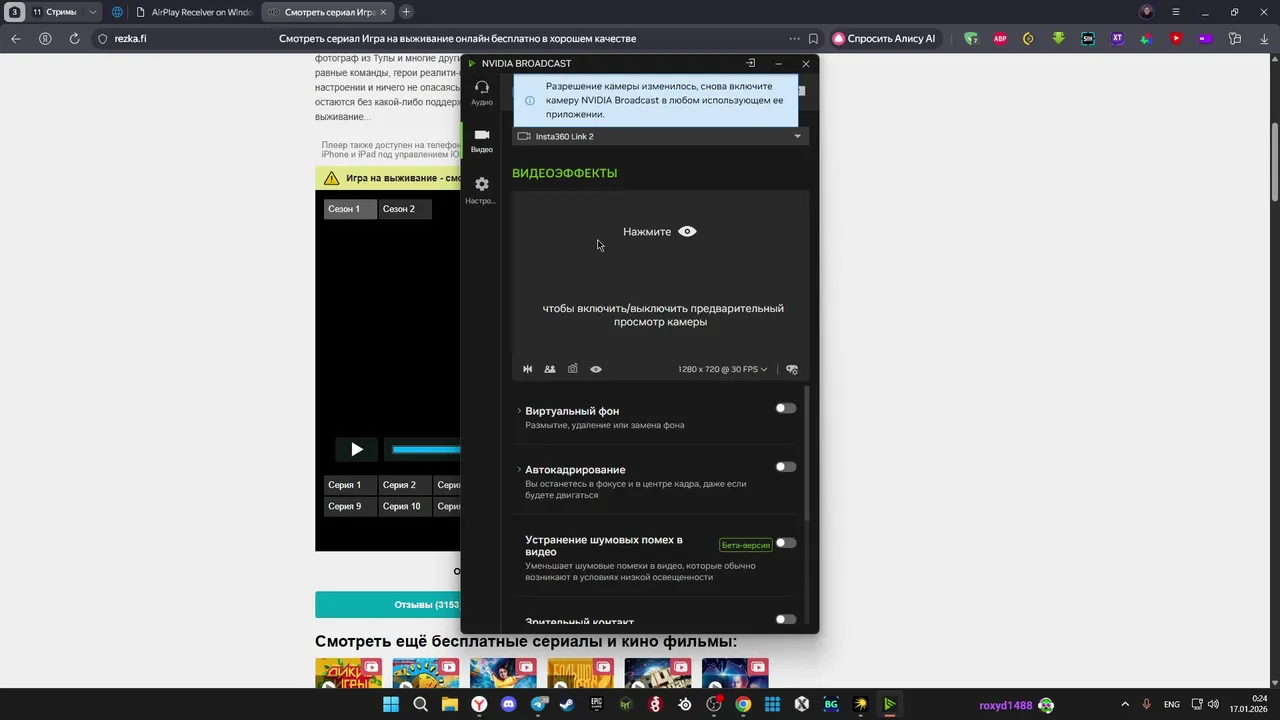Click the eye icon next to Нажмите
Image resolution: width=1280 pixels, height=720 pixels.
coord(687,231)
